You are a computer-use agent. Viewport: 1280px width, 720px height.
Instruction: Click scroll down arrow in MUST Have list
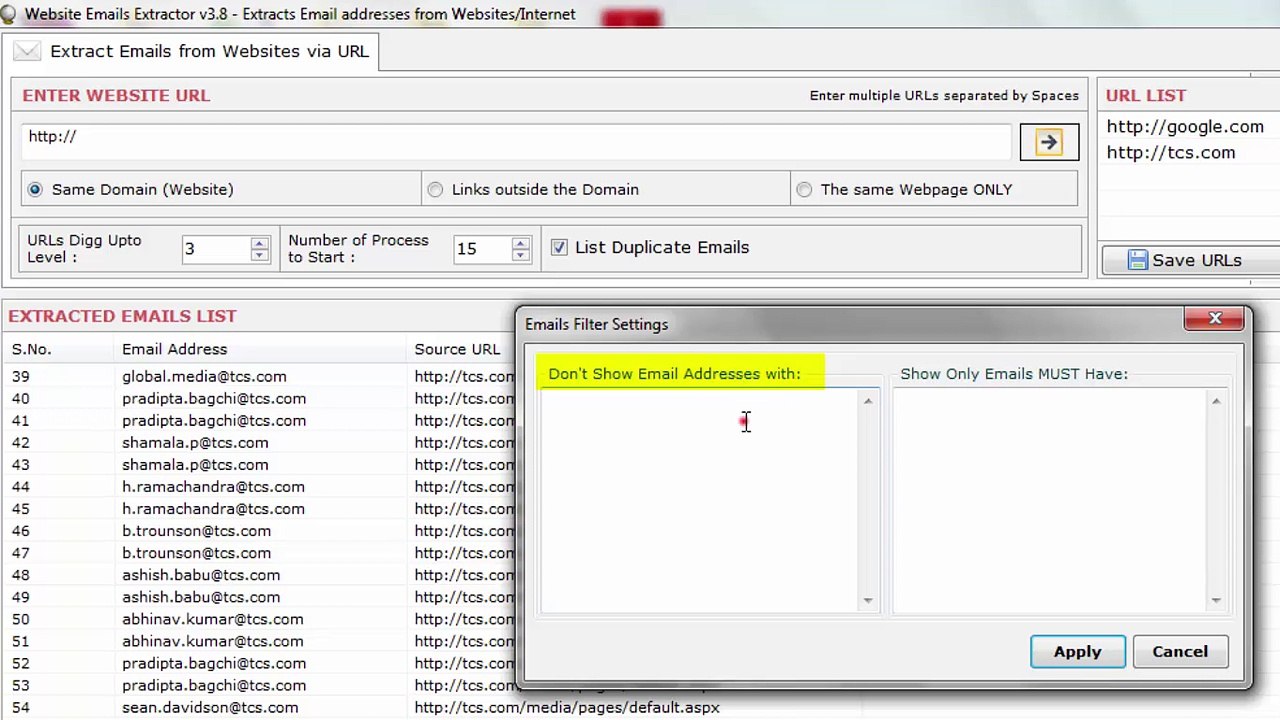(x=1216, y=600)
